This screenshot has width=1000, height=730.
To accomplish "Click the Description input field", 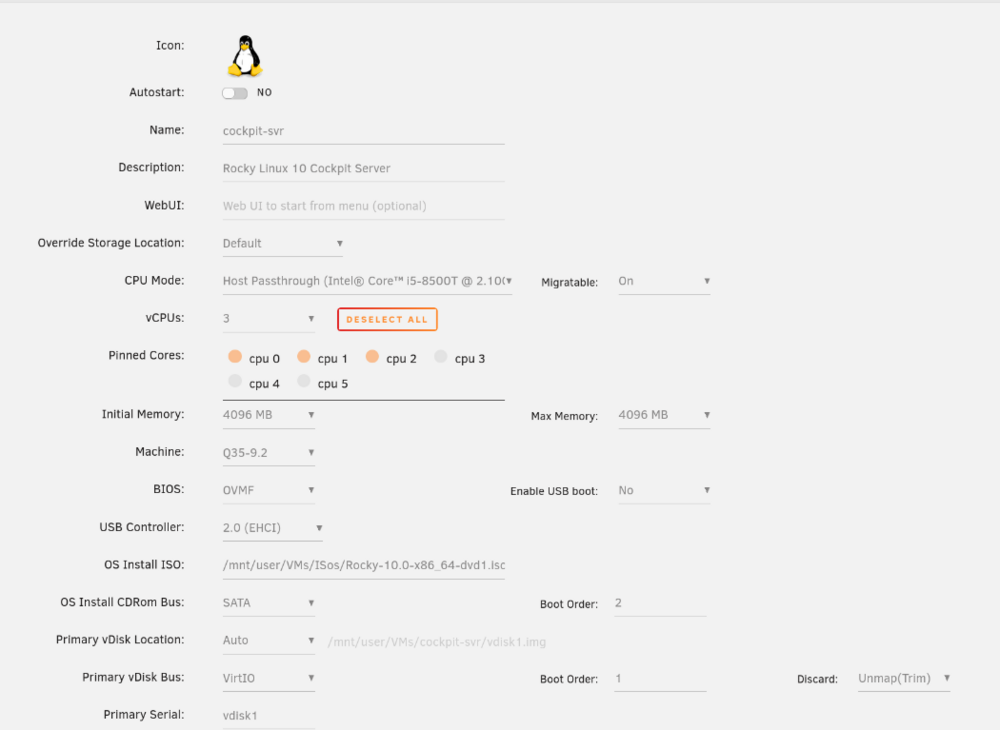I will pyautogui.click(x=364, y=169).
